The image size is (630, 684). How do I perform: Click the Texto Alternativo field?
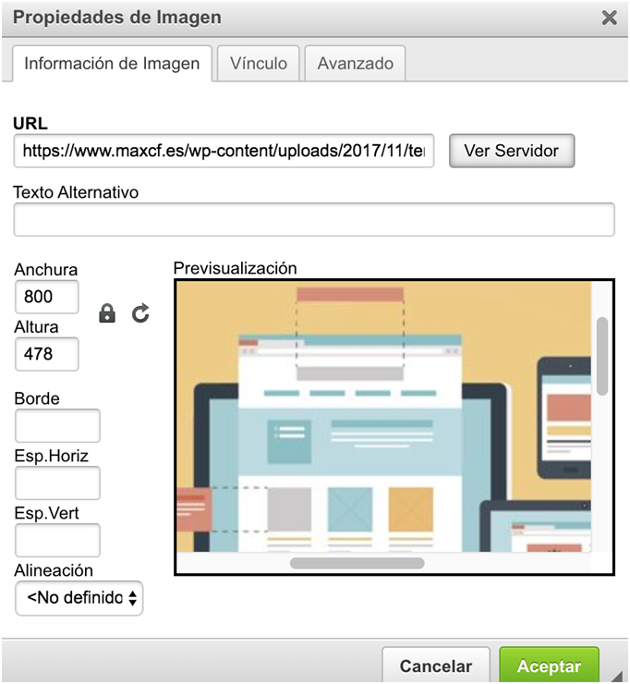tap(314, 219)
